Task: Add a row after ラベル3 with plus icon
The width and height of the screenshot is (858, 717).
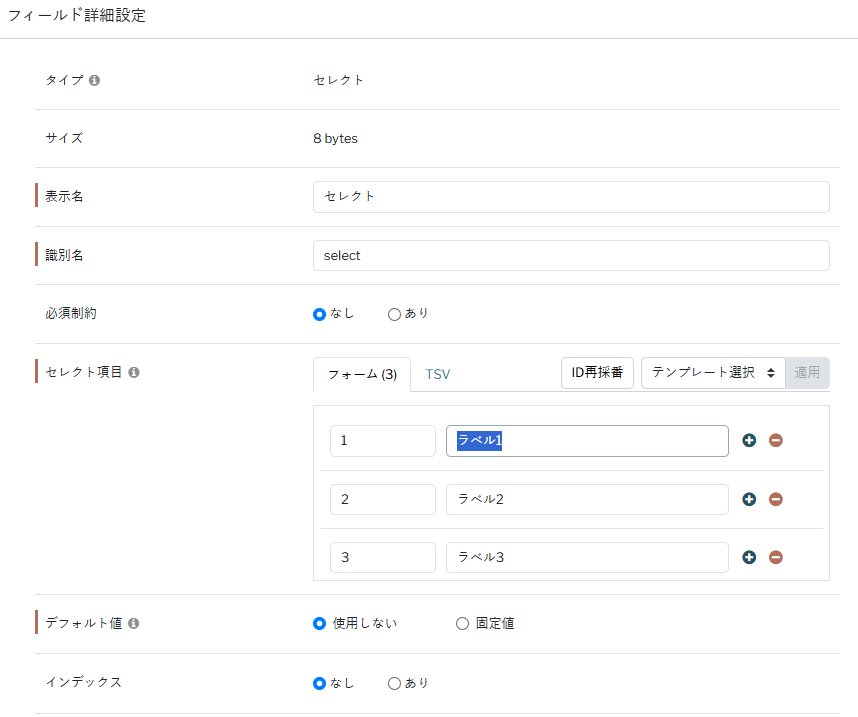Action: 749,557
